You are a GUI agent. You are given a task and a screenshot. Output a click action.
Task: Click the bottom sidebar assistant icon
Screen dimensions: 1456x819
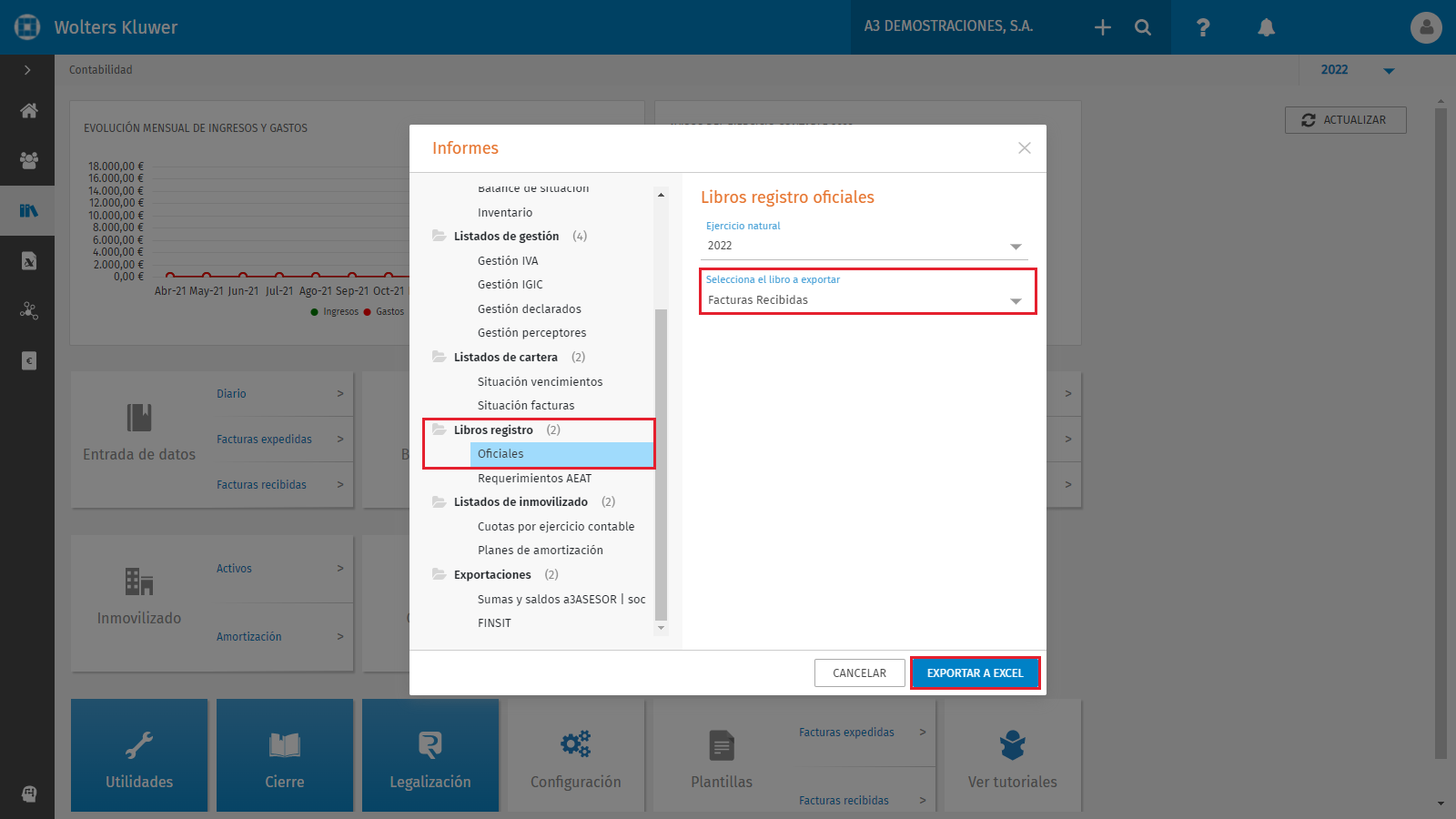(28, 794)
